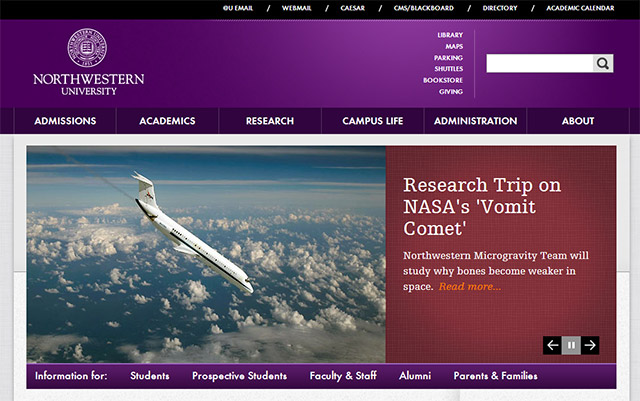640x401 pixels.
Task: Open the SHUTTLES quick link
Action: point(449,69)
